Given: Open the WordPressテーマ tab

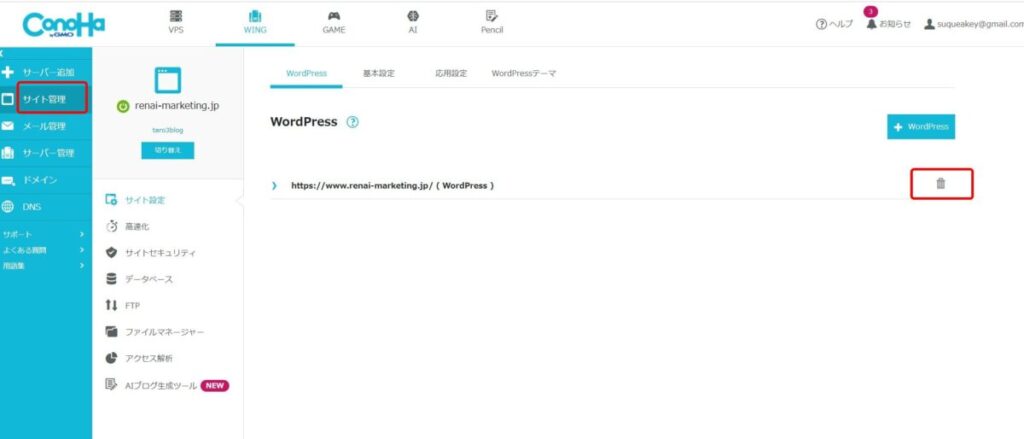Looking at the screenshot, I should pos(523,74).
